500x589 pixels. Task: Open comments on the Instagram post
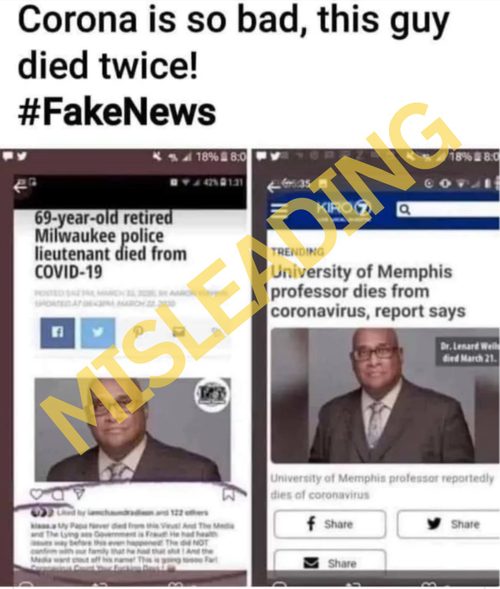57,495
